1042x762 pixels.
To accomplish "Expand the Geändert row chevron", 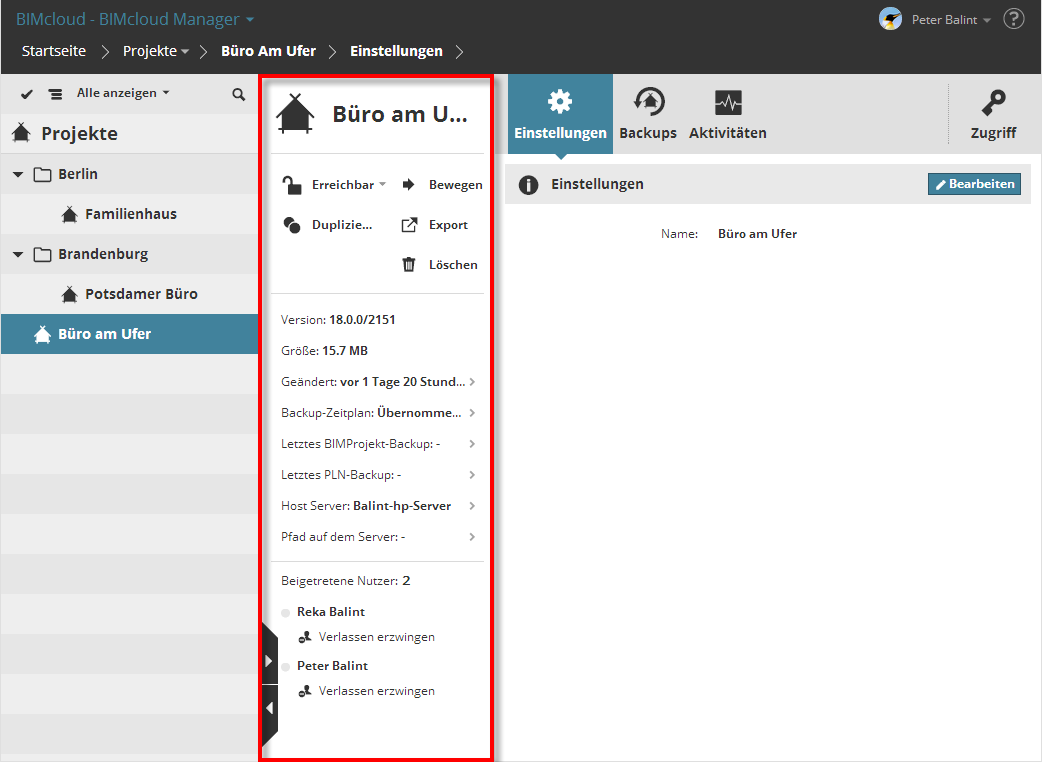I will click(472, 381).
